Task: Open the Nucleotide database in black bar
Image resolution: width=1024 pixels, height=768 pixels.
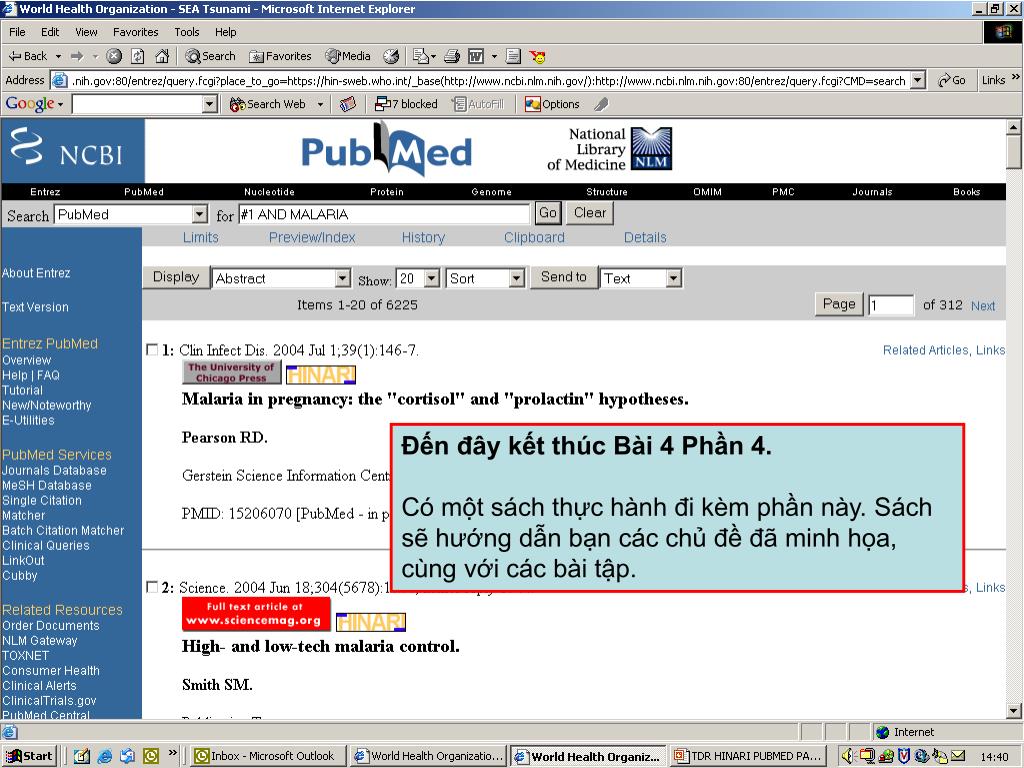Action: [x=269, y=192]
